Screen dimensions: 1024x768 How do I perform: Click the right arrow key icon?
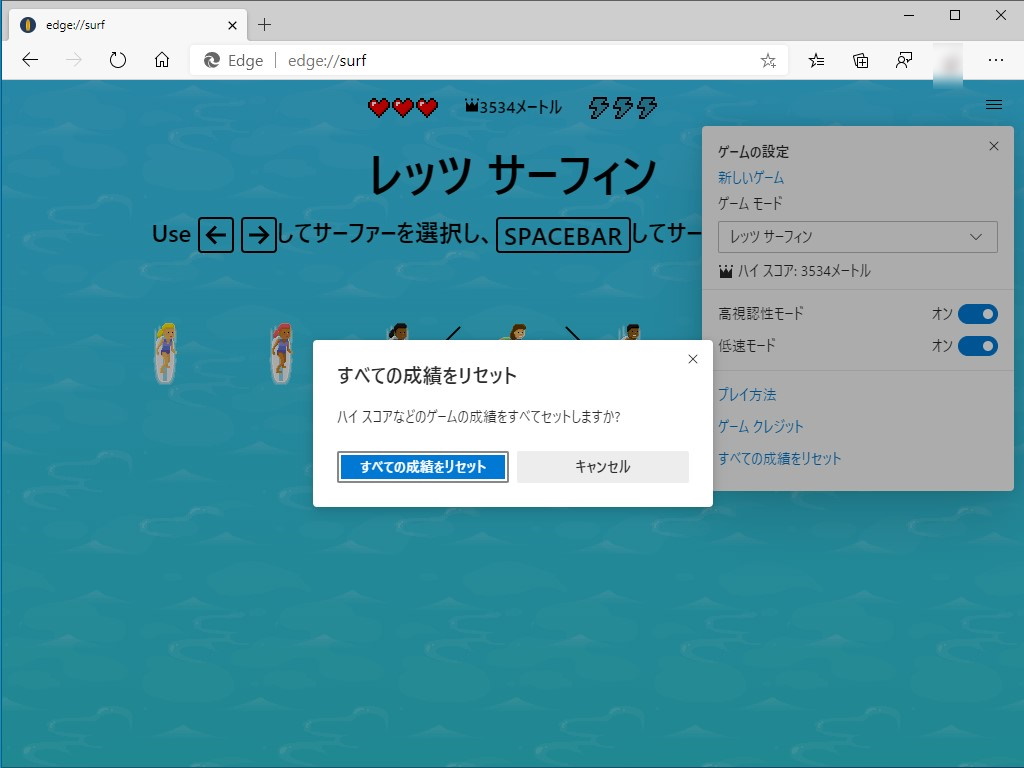pyautogui.click(x=259, y=235)
